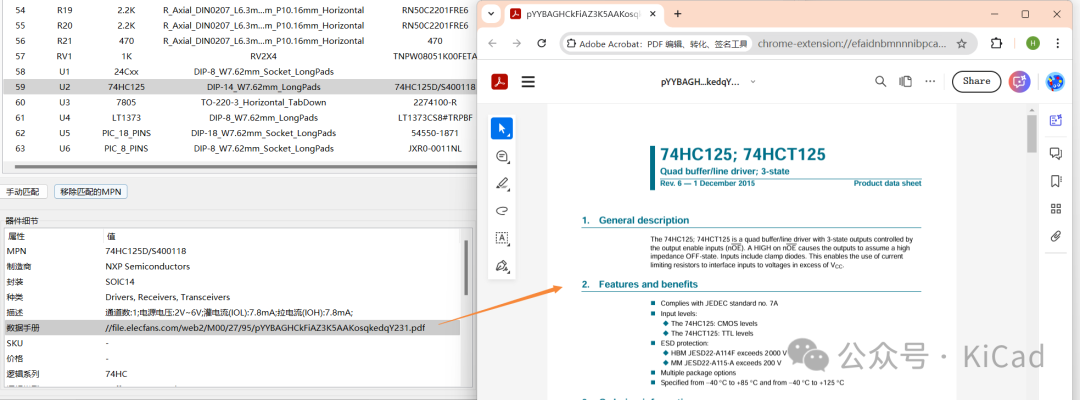Click the NXP Semiconductors manufacturer value
Image resolution: width=1080 pixels, height=400 pixels.
[147, 266]
